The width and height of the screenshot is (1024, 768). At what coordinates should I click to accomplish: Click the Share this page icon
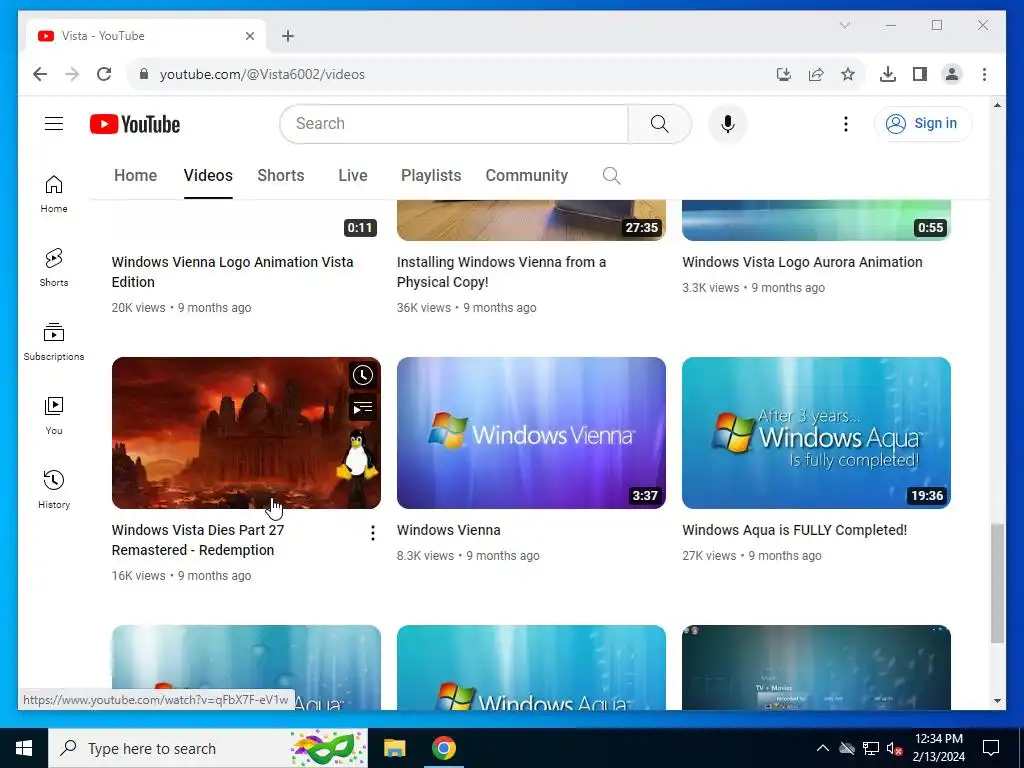tap(816, 74)
